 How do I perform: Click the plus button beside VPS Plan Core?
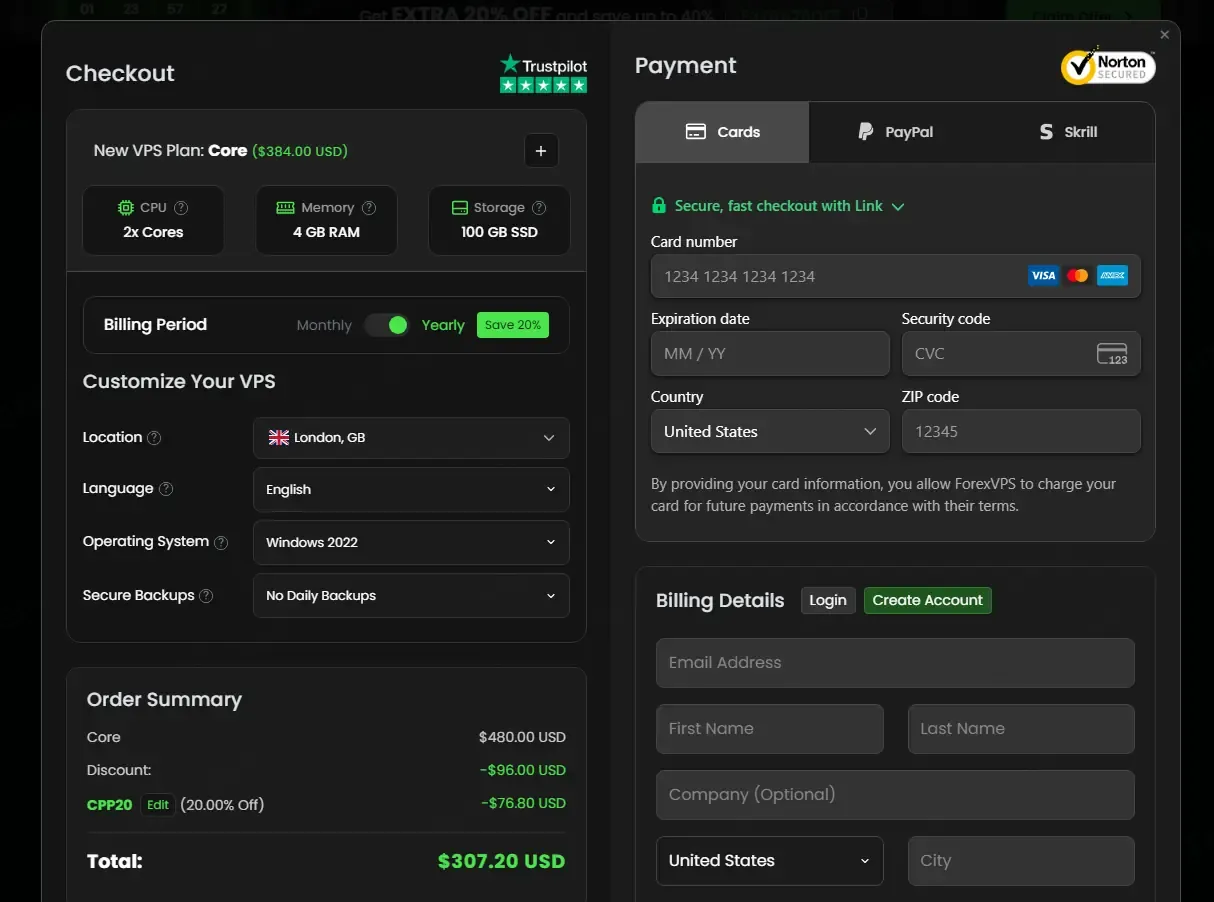541,151
